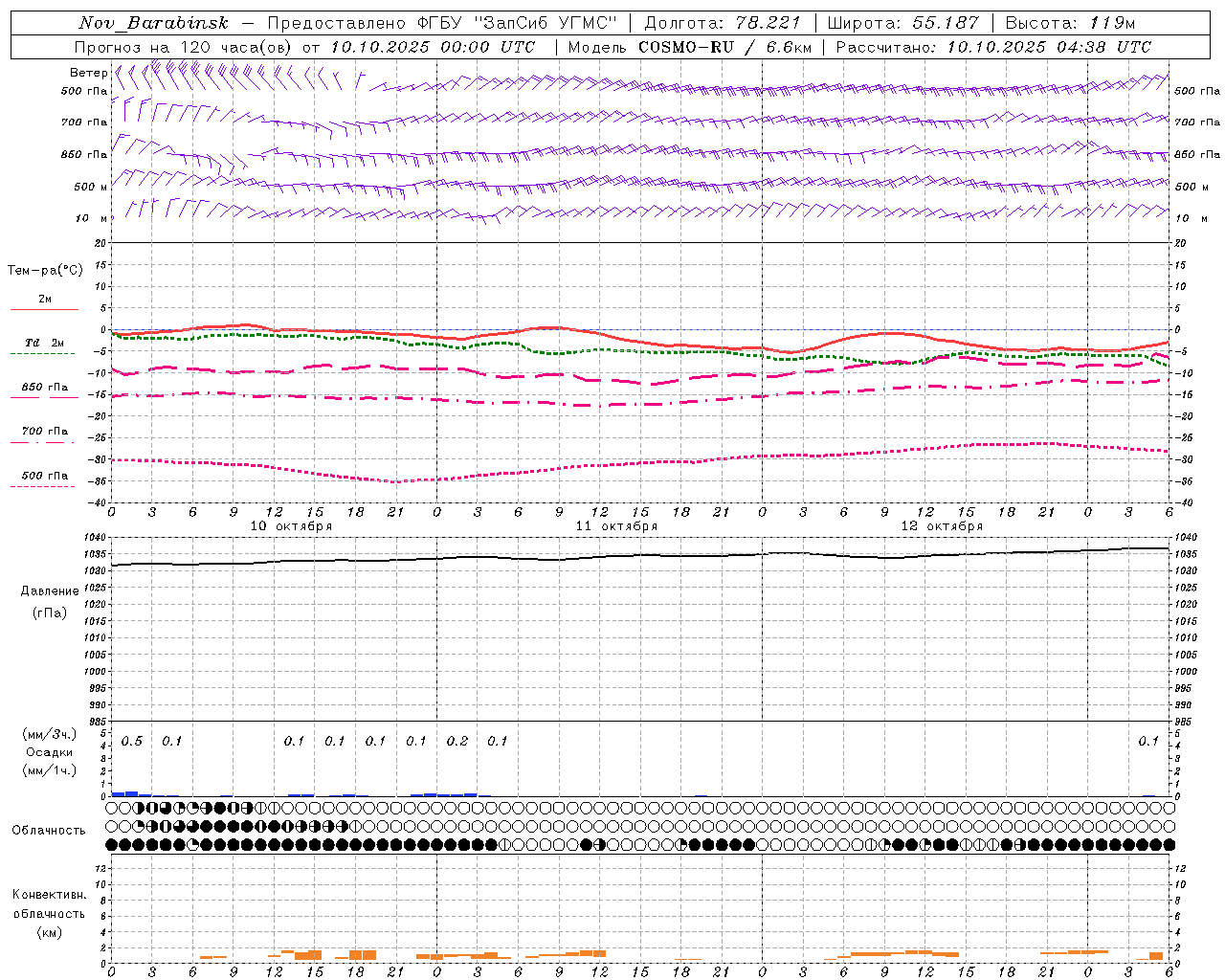Click the Рассчитано 10.10.2025 04:38 UTC timestamp
The width and height of the screenshot is (1225, 980).
(x=993, y=47)
